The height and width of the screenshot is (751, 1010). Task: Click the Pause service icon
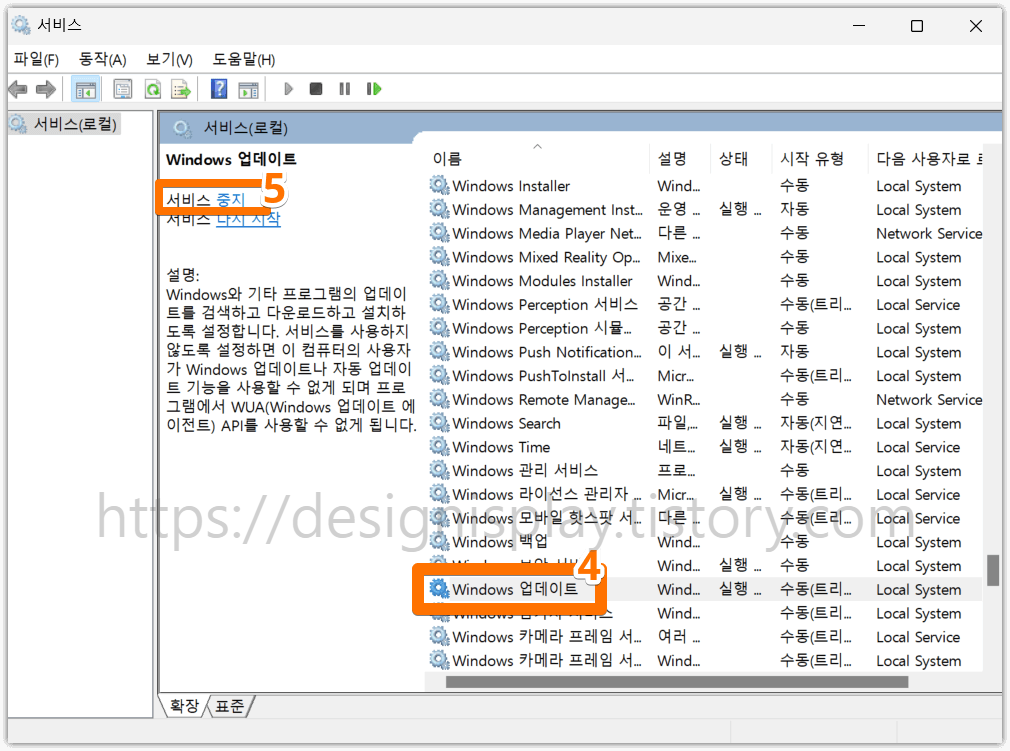pos(345,89)
